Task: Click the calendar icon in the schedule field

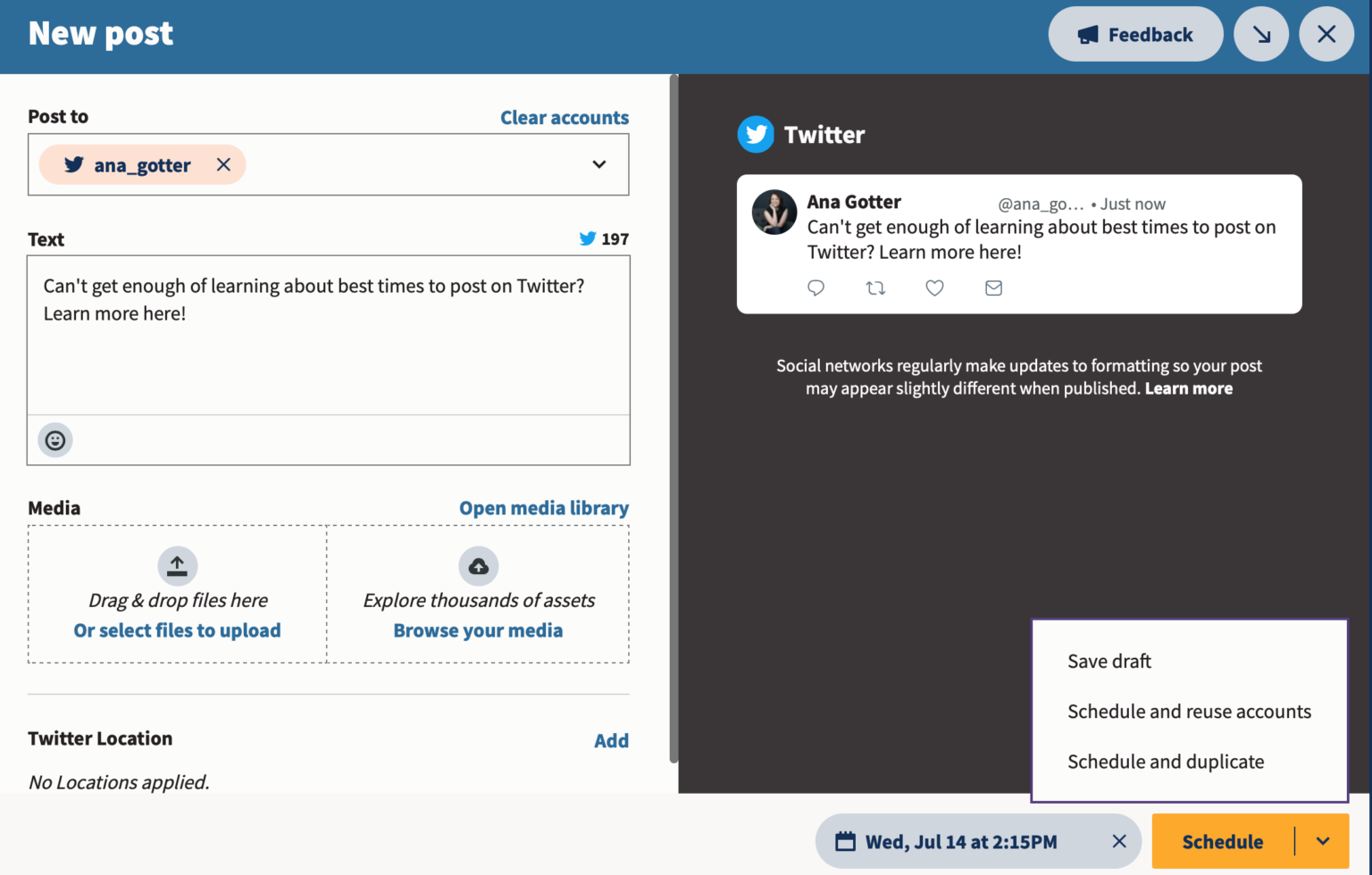Action: (x=845, y=841)
